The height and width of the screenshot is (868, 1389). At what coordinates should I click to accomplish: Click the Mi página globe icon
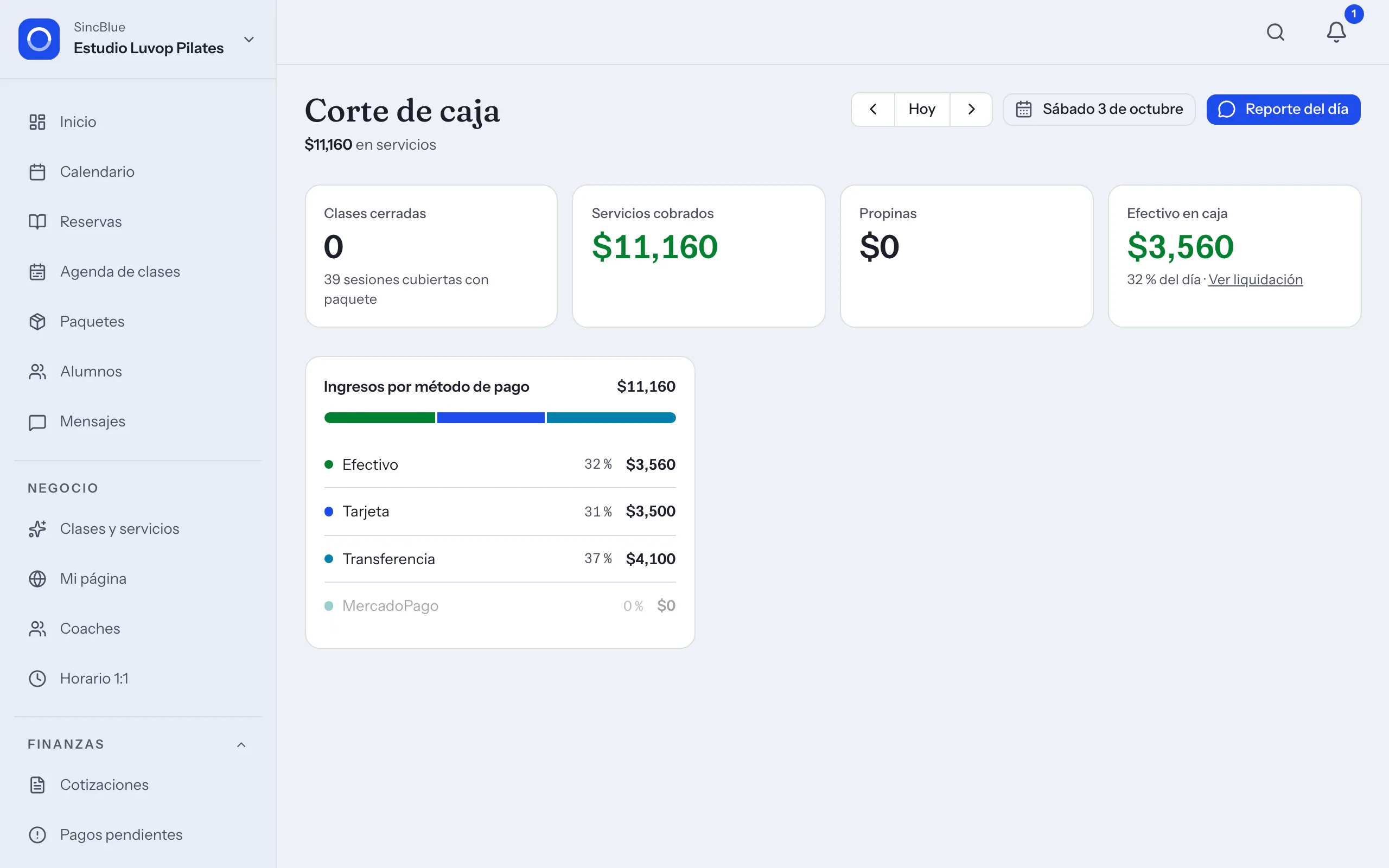coord(37,579)
